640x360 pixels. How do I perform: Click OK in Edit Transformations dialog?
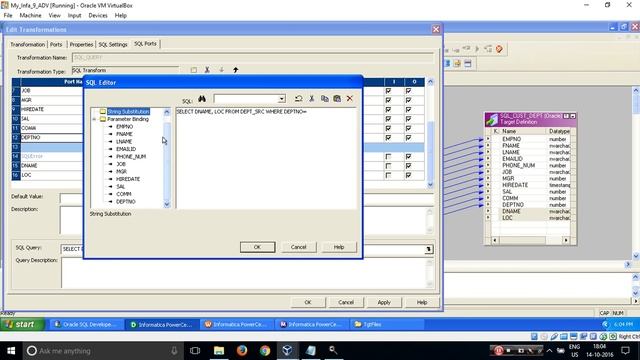pos(308,302)
